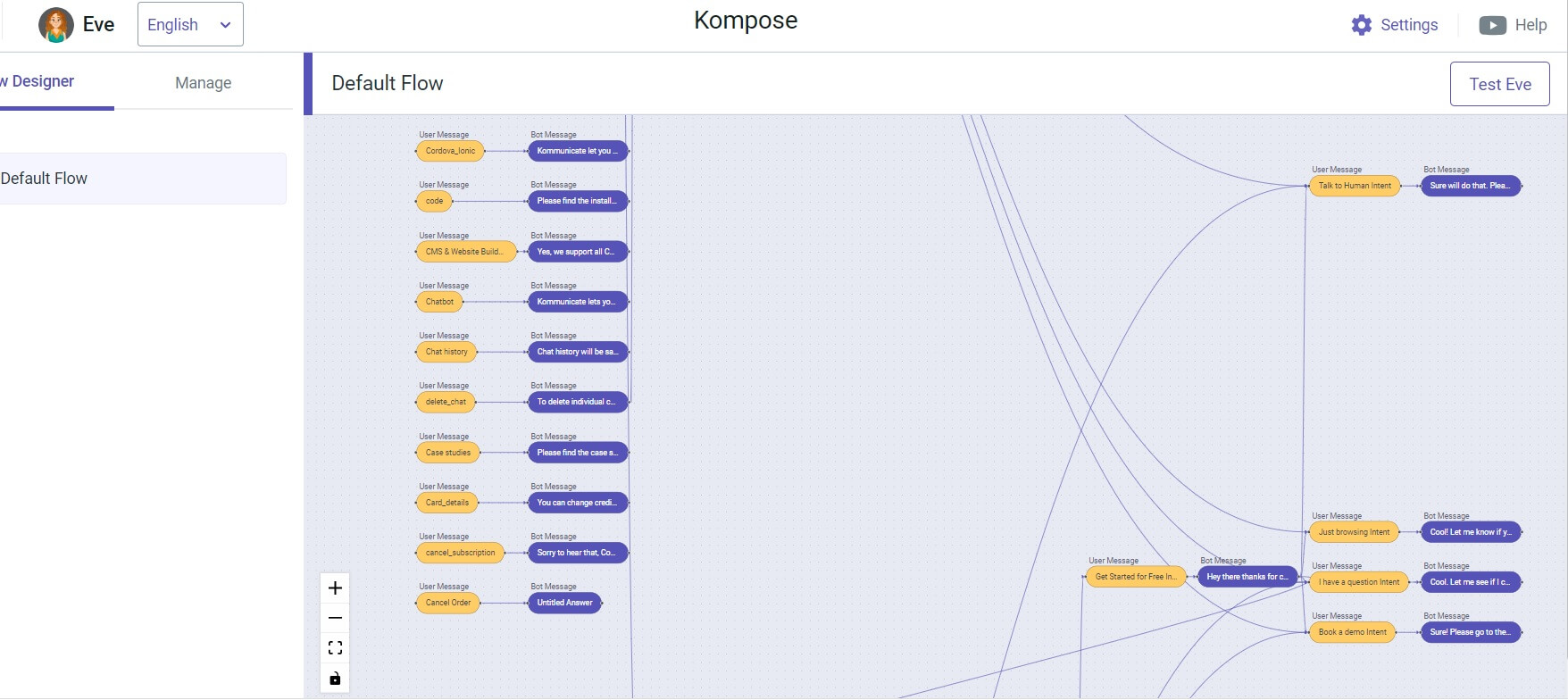Zoom in with the plus icon
Image resolution: width=1568 pixels, height=700 pixels.
[335, 587]
